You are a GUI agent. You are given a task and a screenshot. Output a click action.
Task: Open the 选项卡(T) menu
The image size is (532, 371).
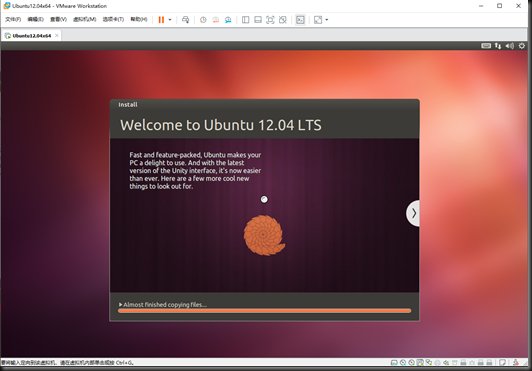click(113, 19)
